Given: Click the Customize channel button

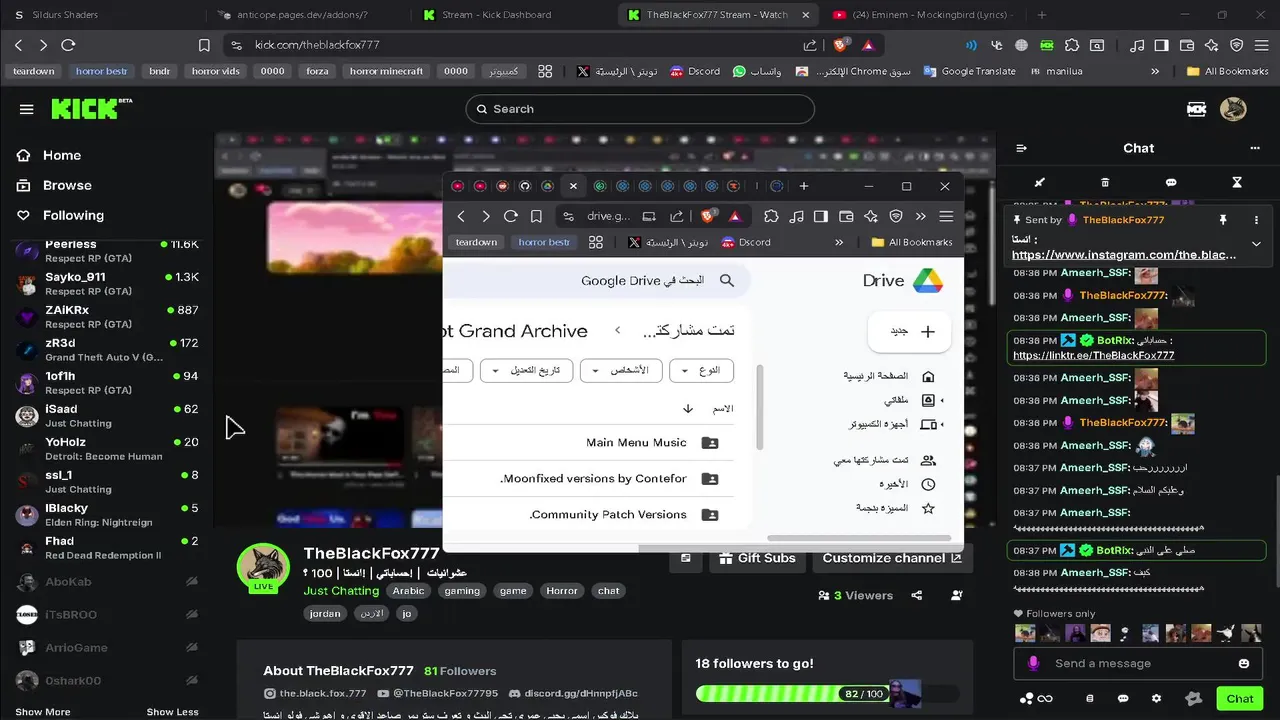Looking at the screenshot, I should [x=892, y=559].
